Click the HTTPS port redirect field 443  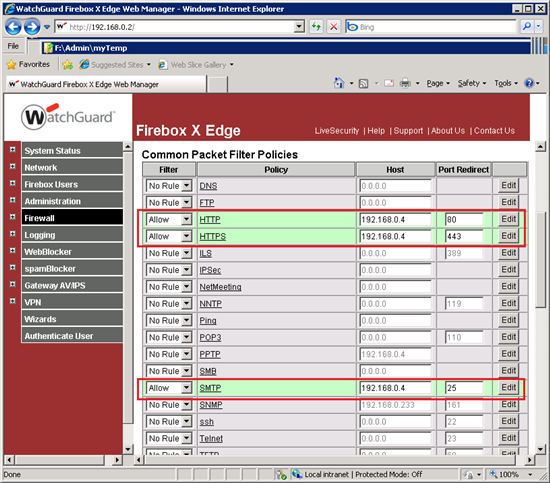click(x=464, y=236)
